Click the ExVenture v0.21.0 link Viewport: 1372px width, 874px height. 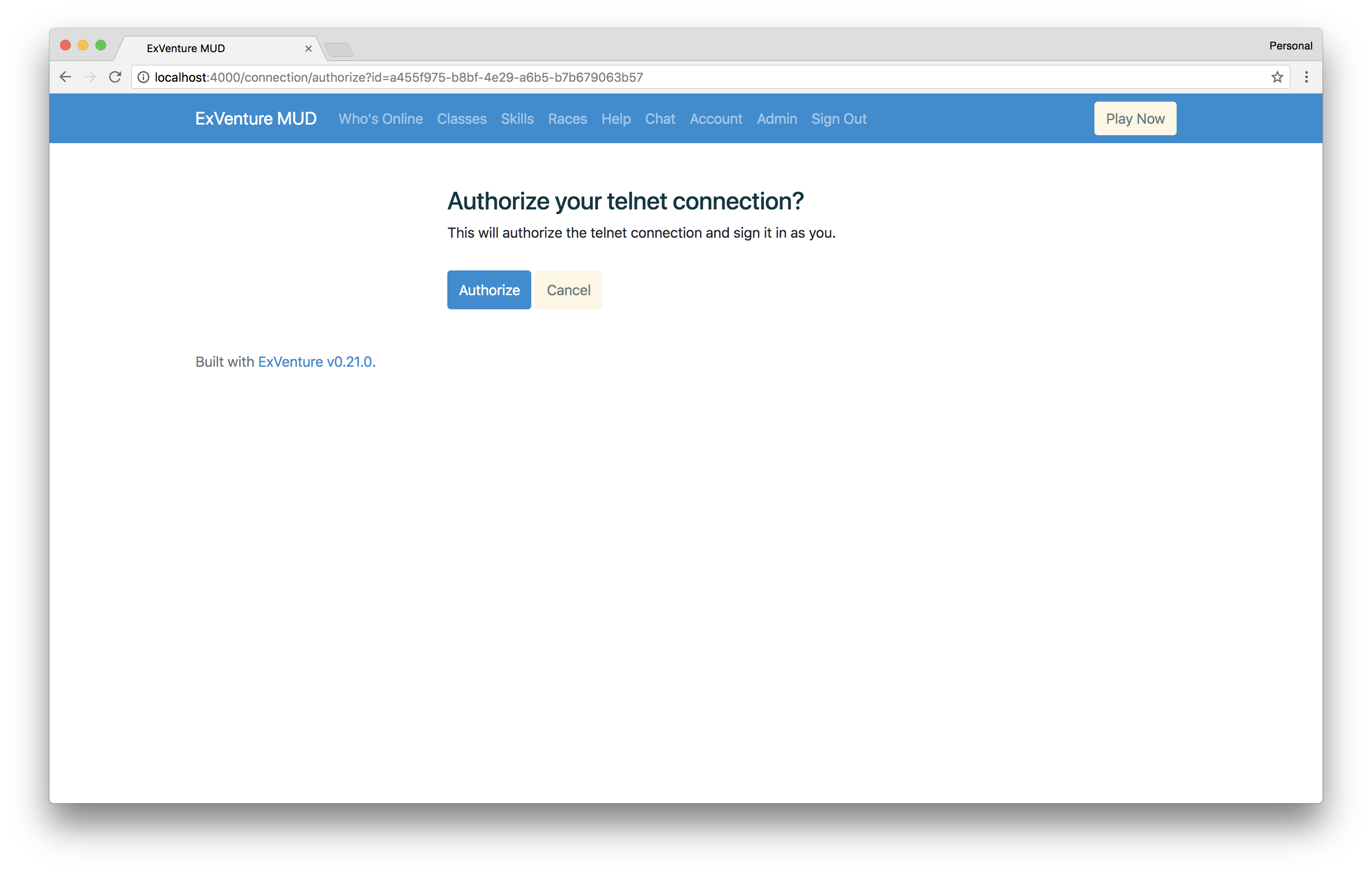point(314,362)
